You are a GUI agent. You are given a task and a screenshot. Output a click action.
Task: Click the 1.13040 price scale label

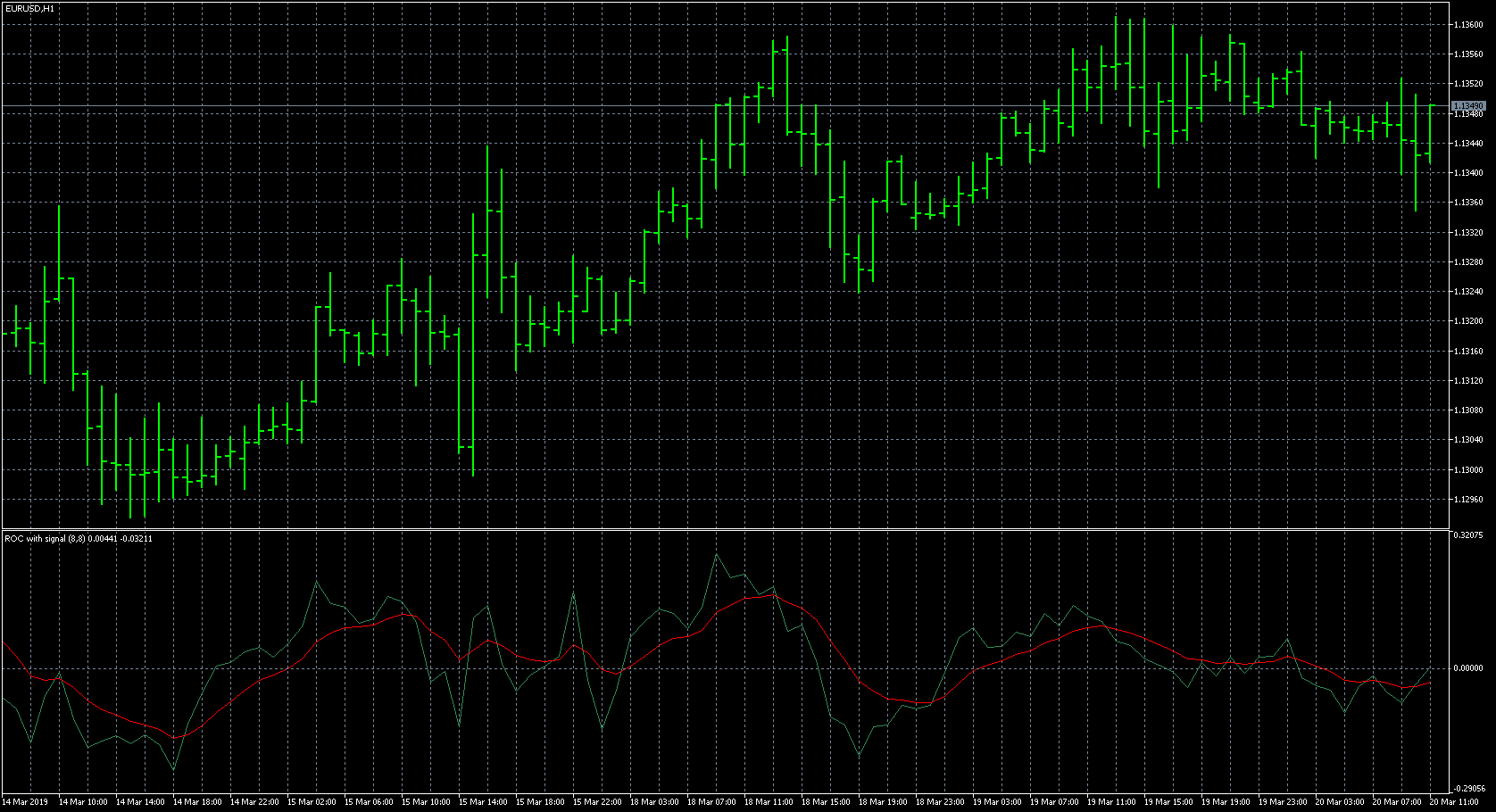(x=1468, y=440)
